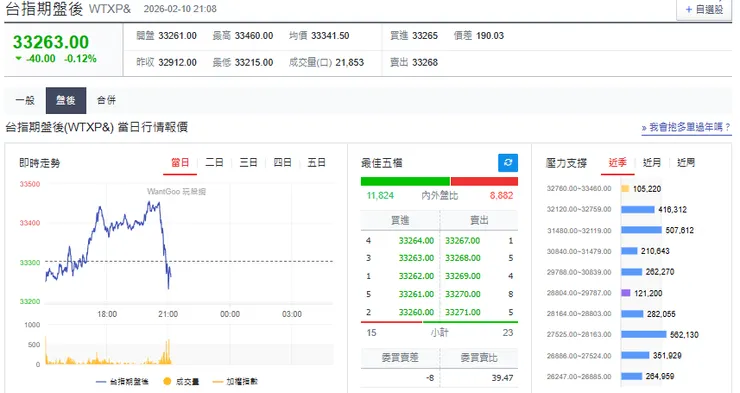Switch chart to 二日 range
Image resolution: width=740 pixels, height=393 pixels.
[214, 163]
